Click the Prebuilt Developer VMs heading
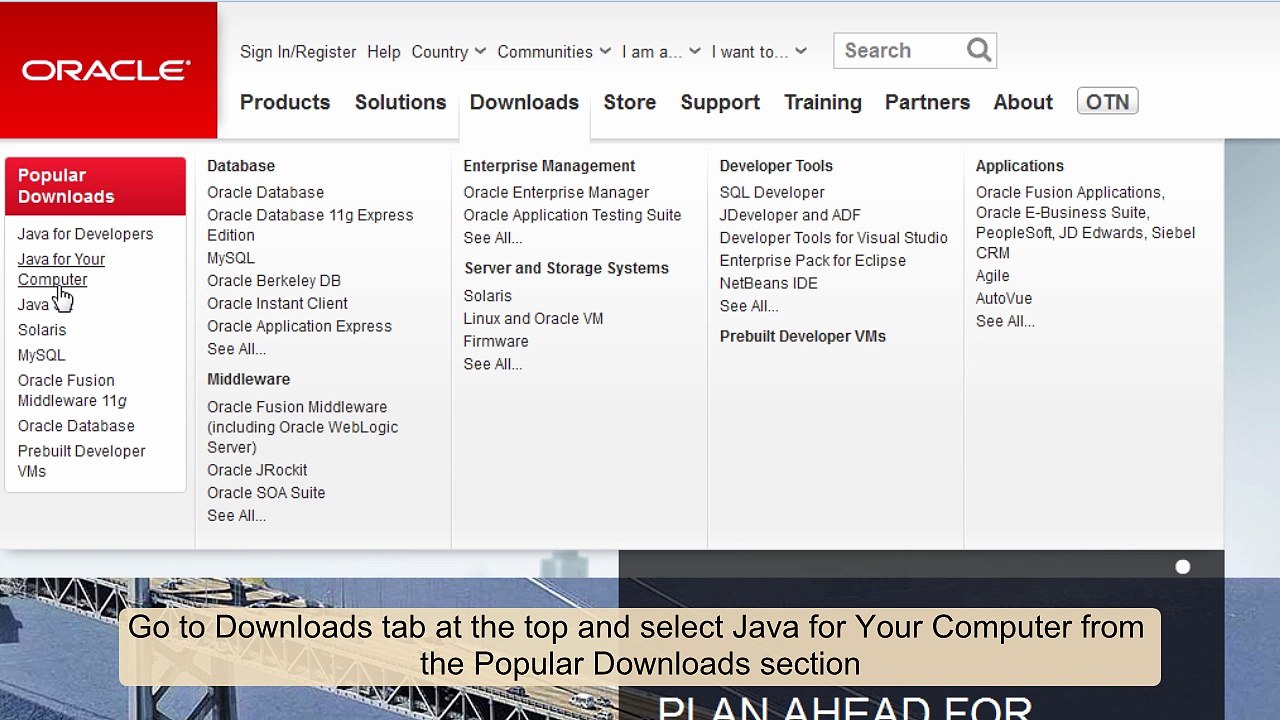This screenshot has height=720, width=1280. click(802, 336)
